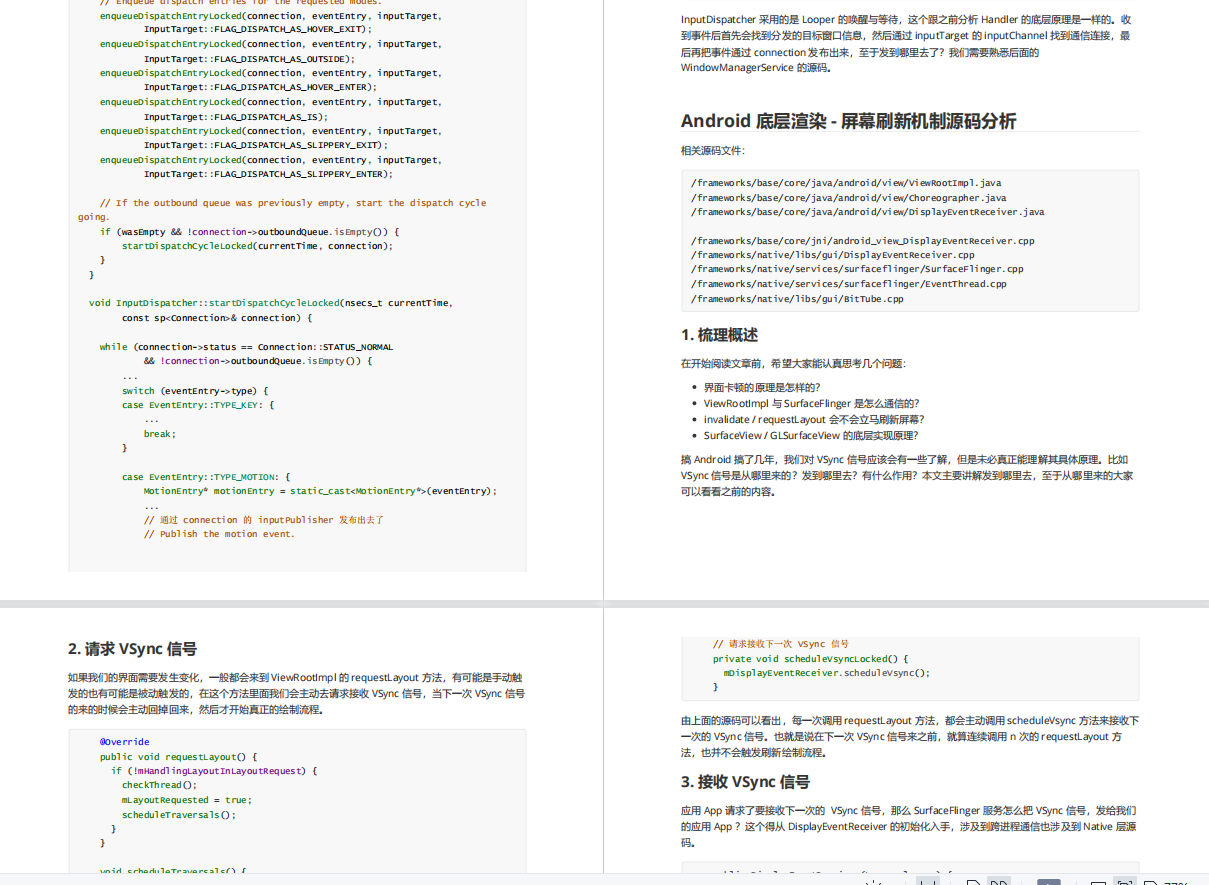Click the call "startDispatchCycleLocked(currentTime, connection);"
Viewport: 1209px width, 885px height.
[258, 246]
